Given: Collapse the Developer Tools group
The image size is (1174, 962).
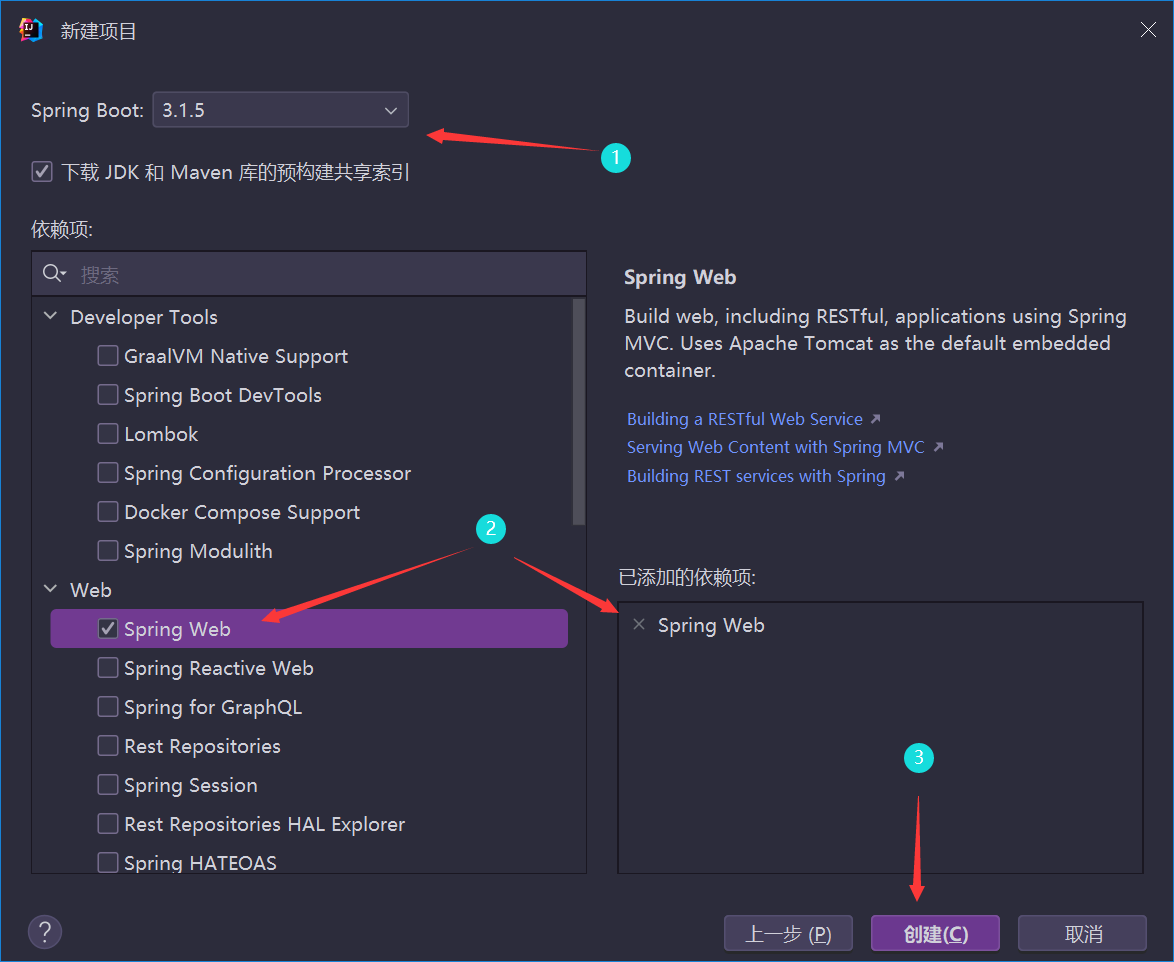Looking at the screenshot, I should (51, 316).
